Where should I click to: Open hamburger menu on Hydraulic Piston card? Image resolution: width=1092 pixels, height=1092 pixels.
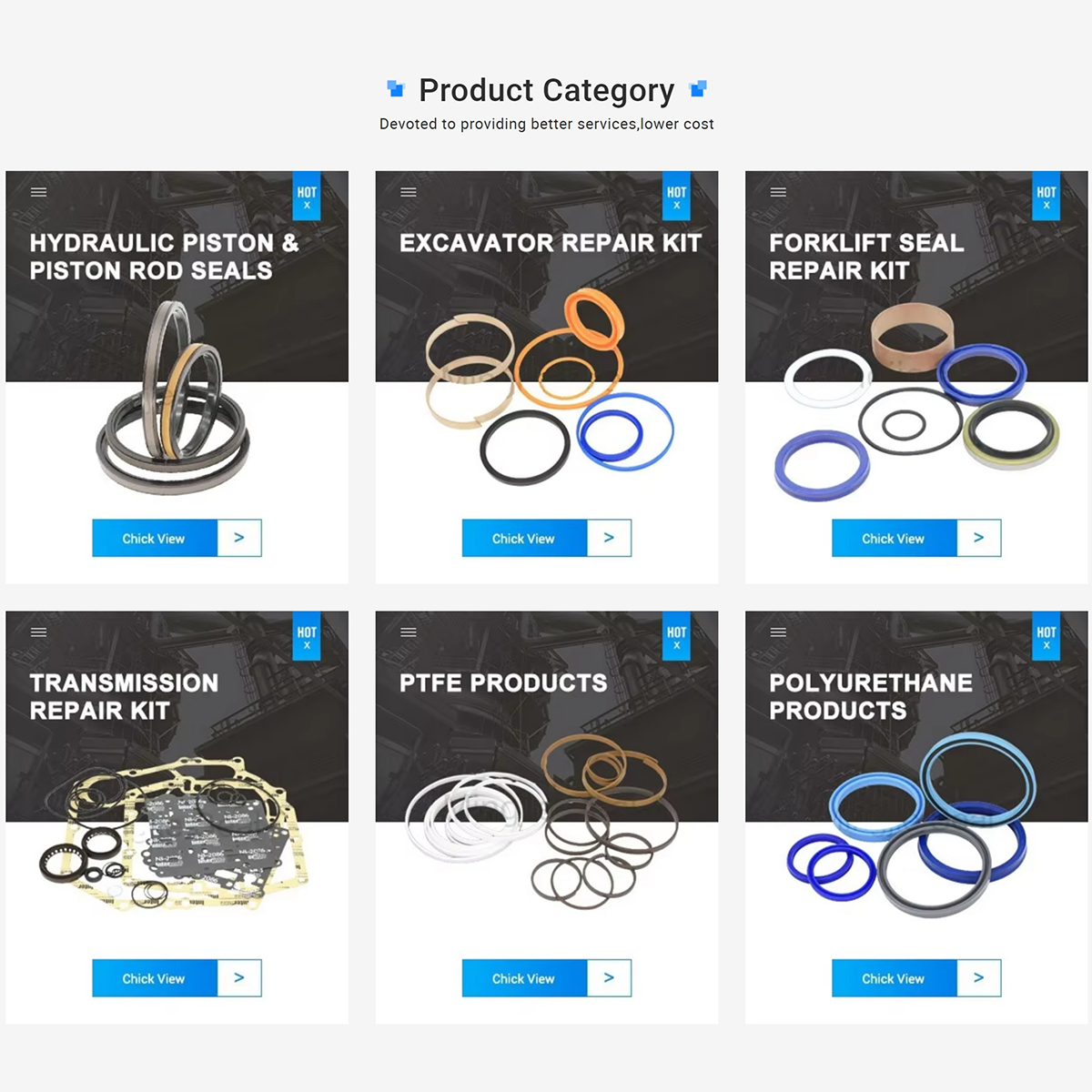click(38, 192)
